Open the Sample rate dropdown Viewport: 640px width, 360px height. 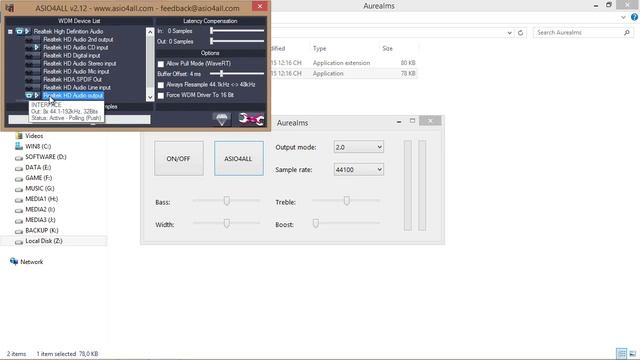tap(358, 169)
